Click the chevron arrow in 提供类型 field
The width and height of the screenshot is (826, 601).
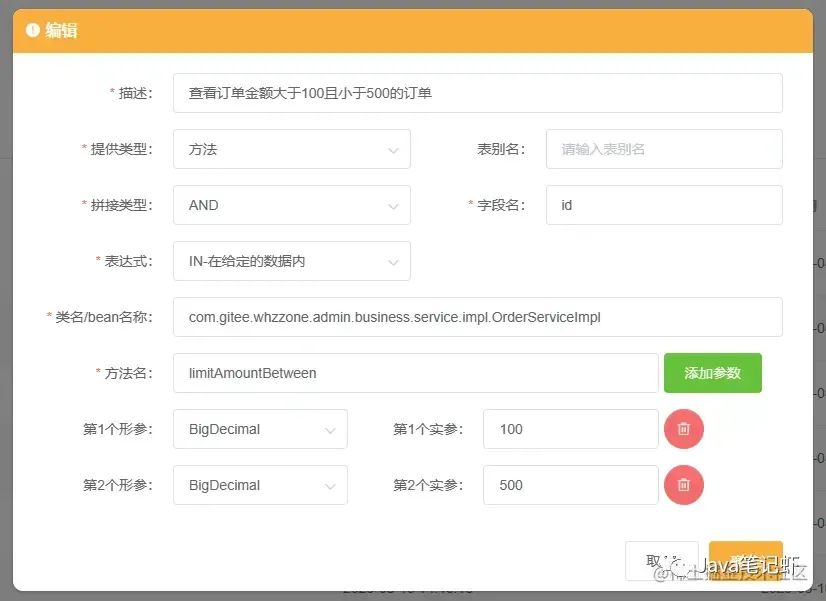pos(393,150)
